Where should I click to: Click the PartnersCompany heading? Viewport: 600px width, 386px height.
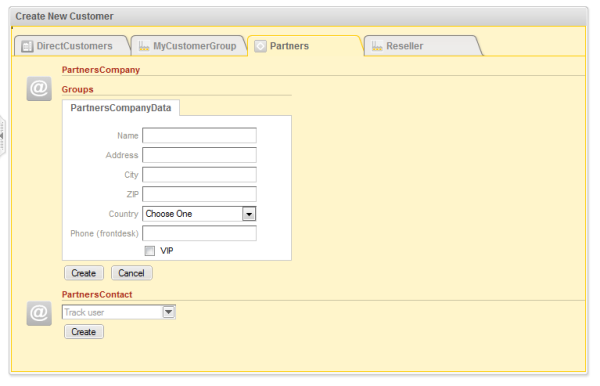[101, 70]
